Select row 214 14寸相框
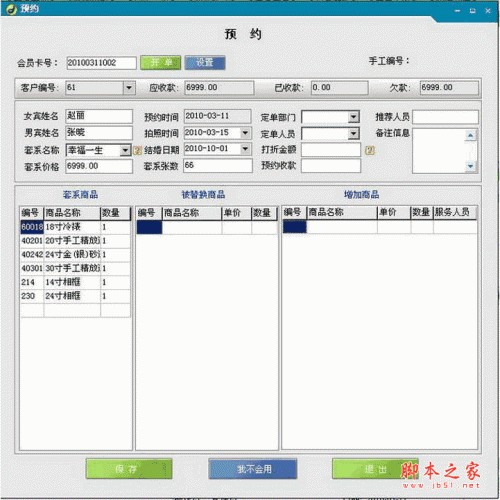Screen dimensions: 500x500 click(75, 282)
